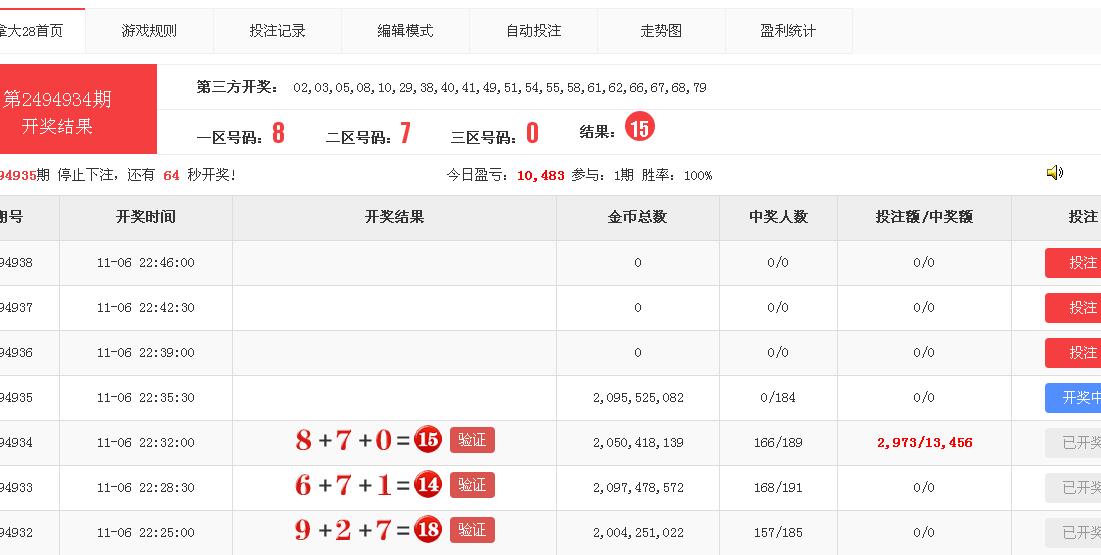The image size is (1101, 555).
Task: Click the red result ball 15 in header
Action: tap(639, 128)
